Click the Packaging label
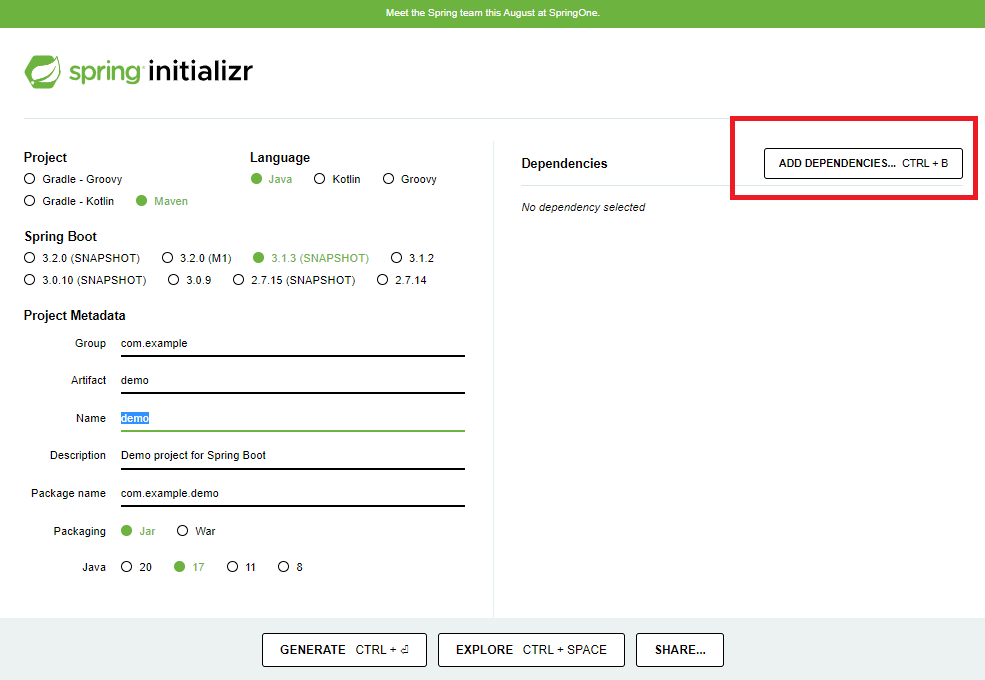985x680 pixels. [80, 531]
